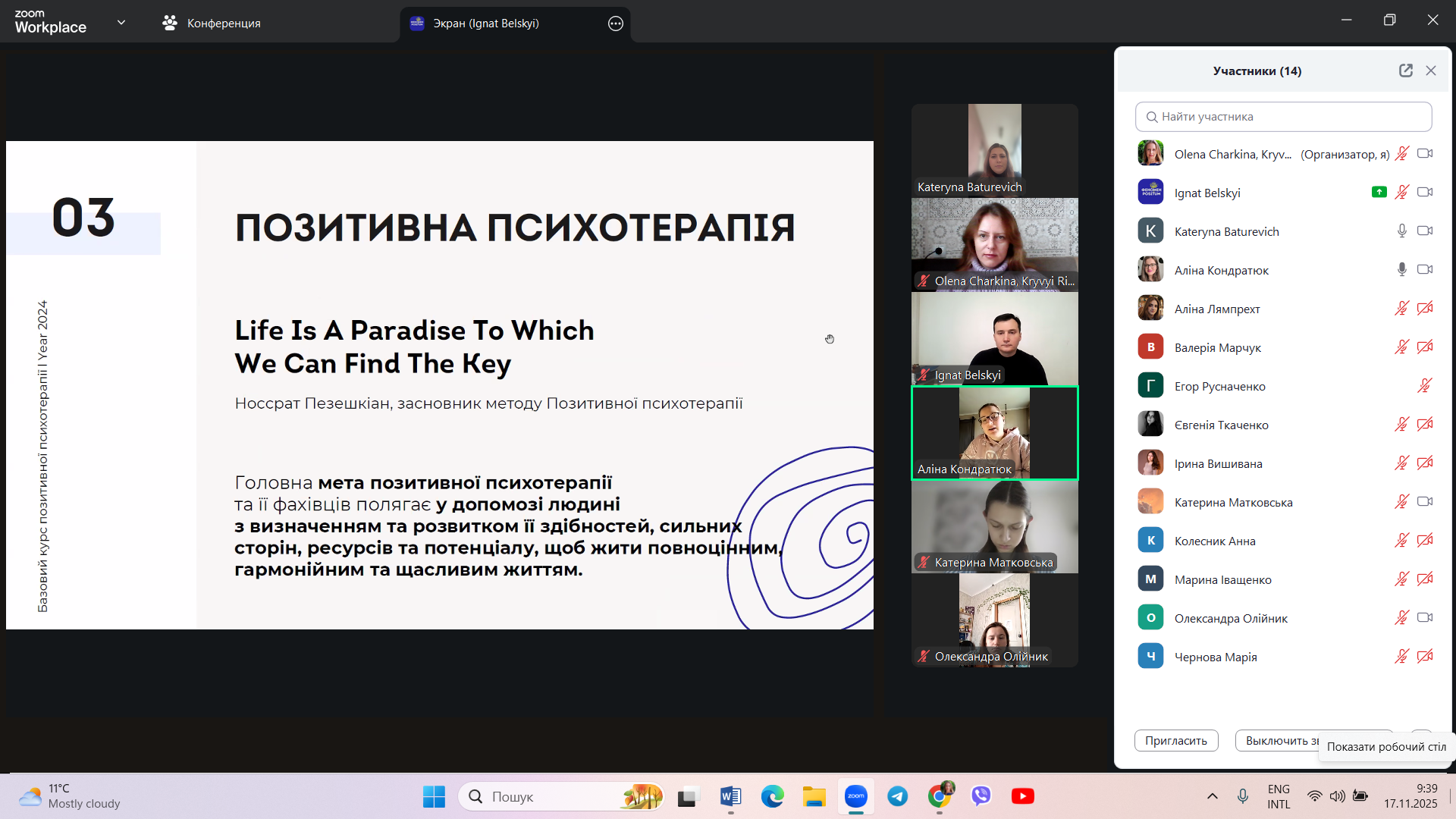Toggle Kateryna Baturevich's microphone
This screenshot has width=1456, height=819.
1402,231
